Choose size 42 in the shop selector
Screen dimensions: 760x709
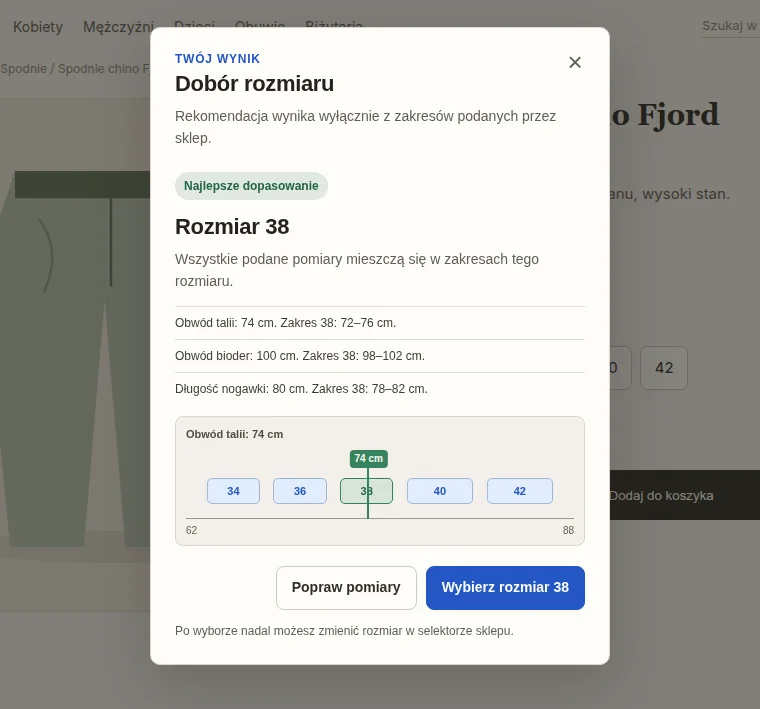(664, 368)
